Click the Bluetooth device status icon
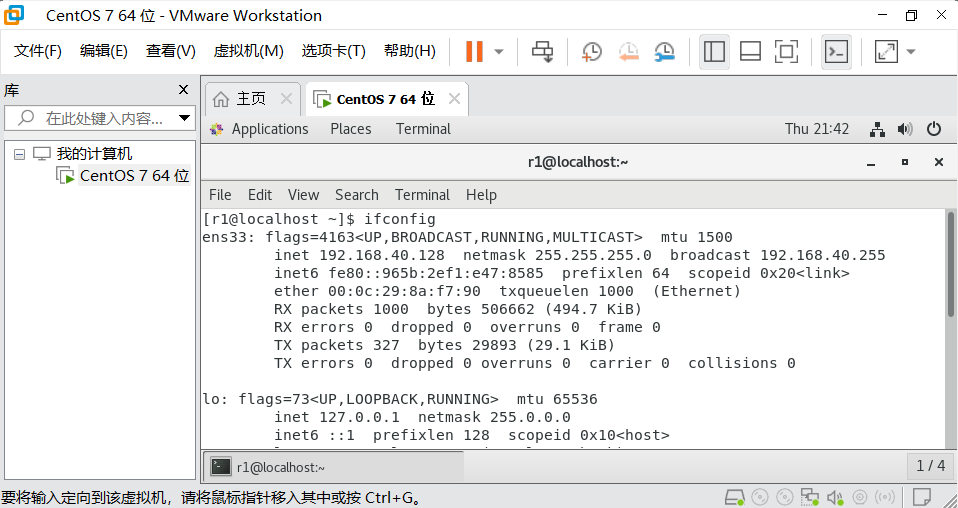958x508 pixels. click(x=885, y=497)
